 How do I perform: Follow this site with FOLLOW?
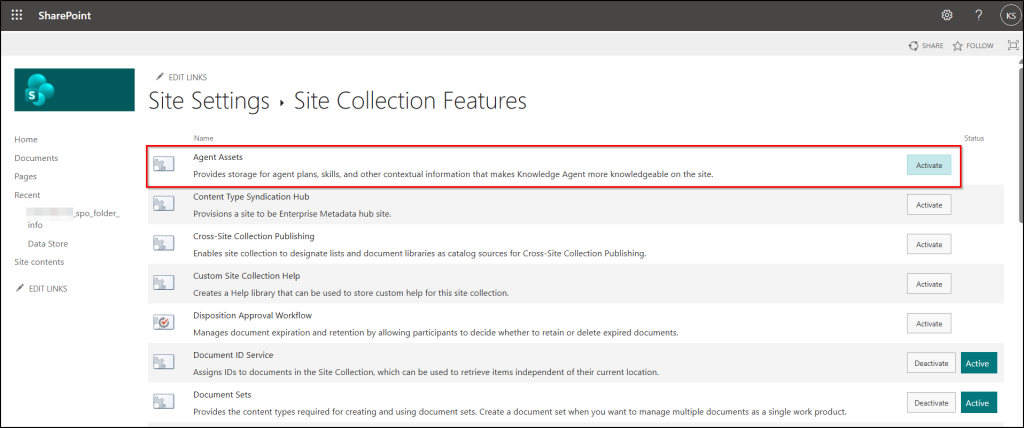pos(973,46)
